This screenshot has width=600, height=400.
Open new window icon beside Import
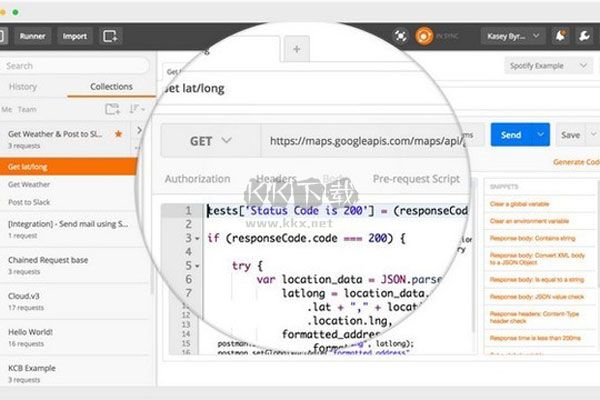(x=110, y=36)
